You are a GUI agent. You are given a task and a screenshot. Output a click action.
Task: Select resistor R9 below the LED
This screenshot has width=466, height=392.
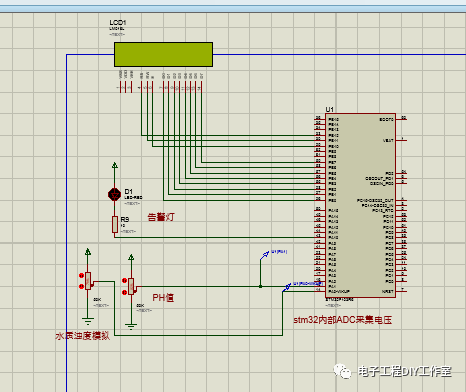115,224
